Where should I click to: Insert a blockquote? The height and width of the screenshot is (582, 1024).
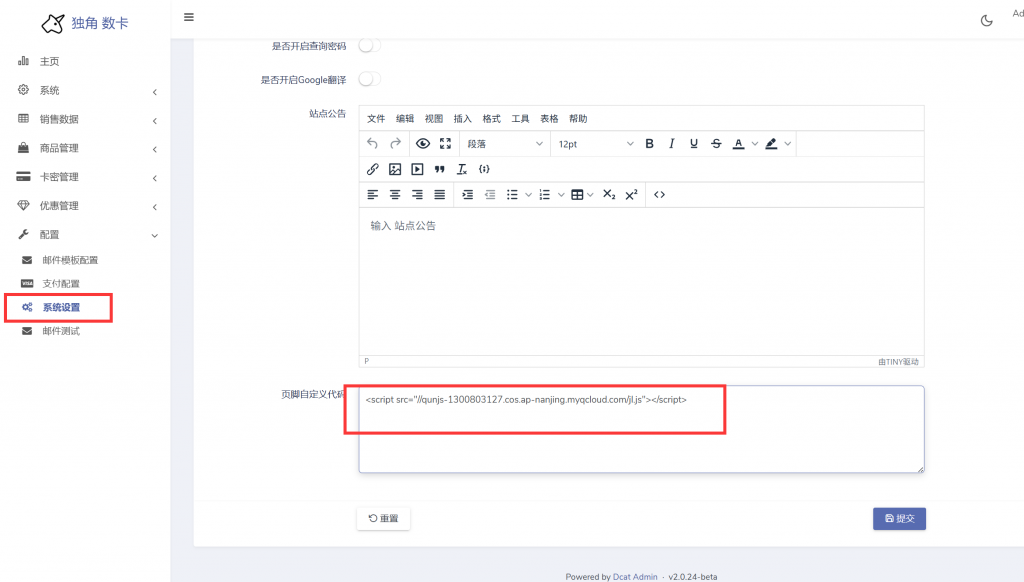click(440, 169)
